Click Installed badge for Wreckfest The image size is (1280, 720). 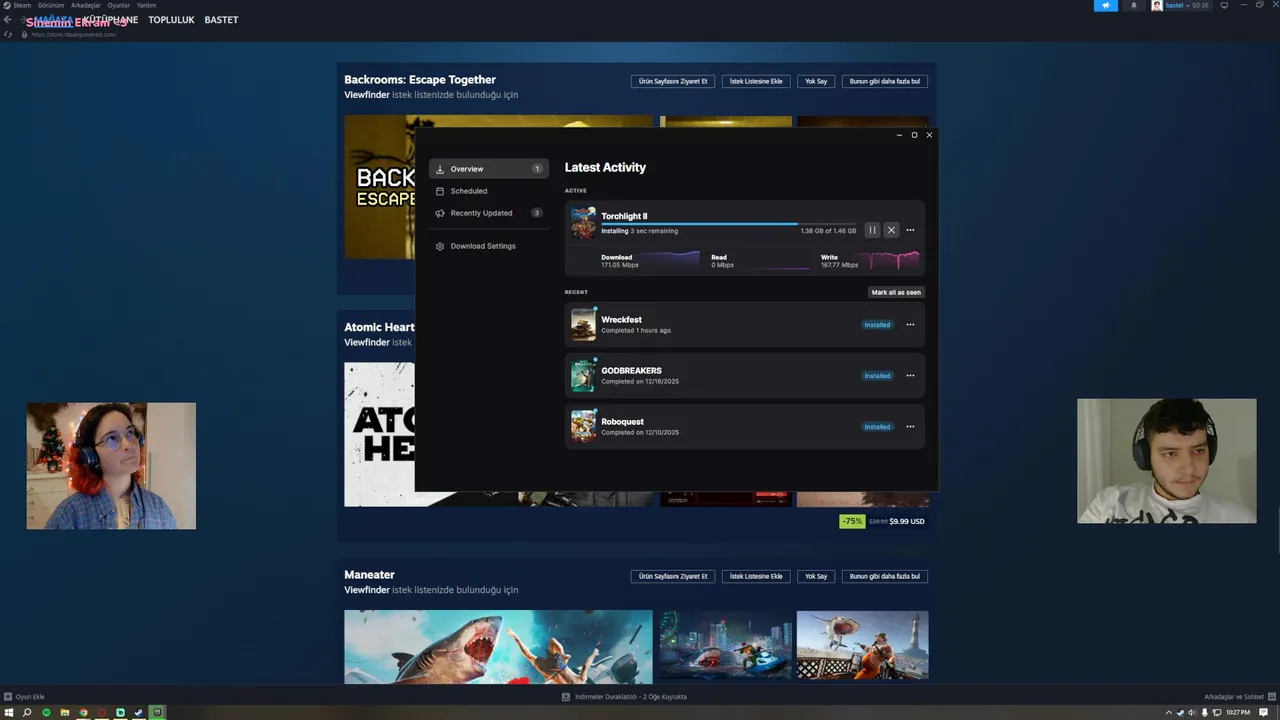click(877, 325)
